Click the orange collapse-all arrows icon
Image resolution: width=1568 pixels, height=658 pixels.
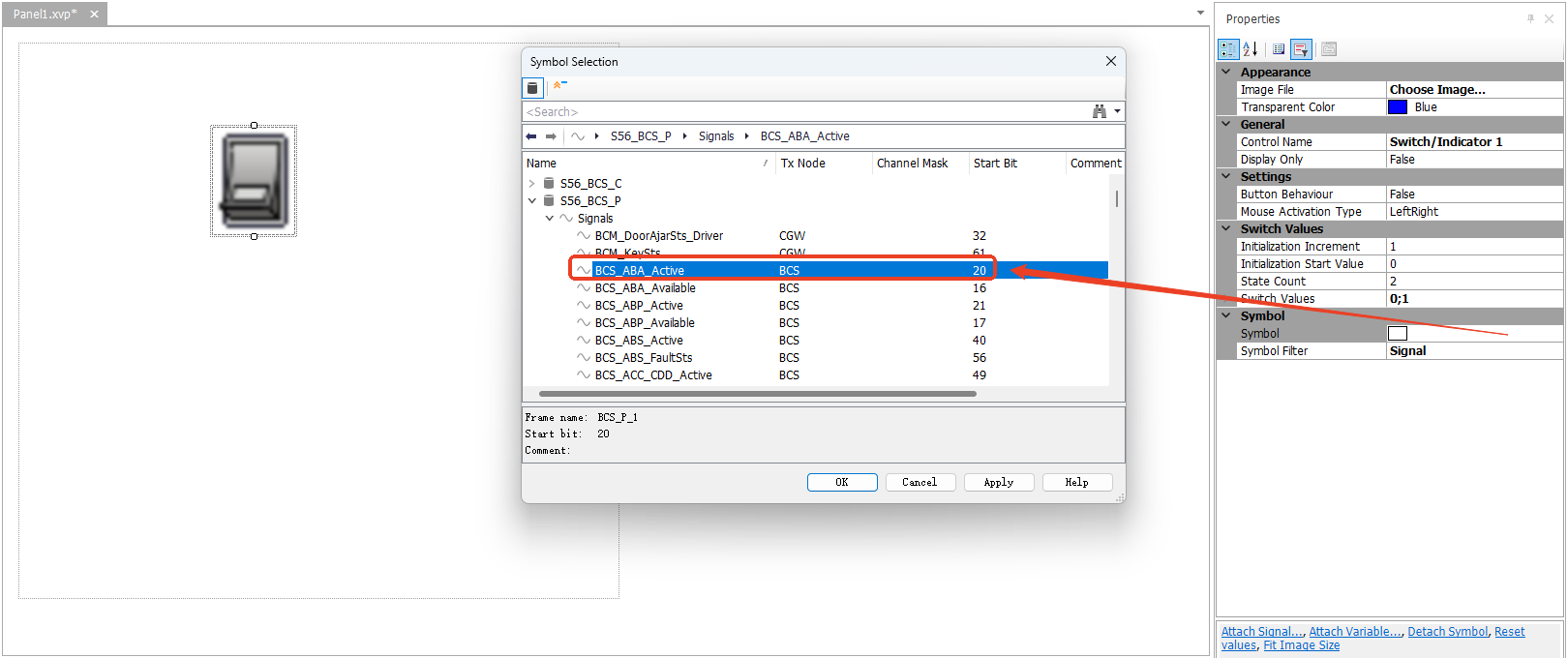tap(559, 86)
